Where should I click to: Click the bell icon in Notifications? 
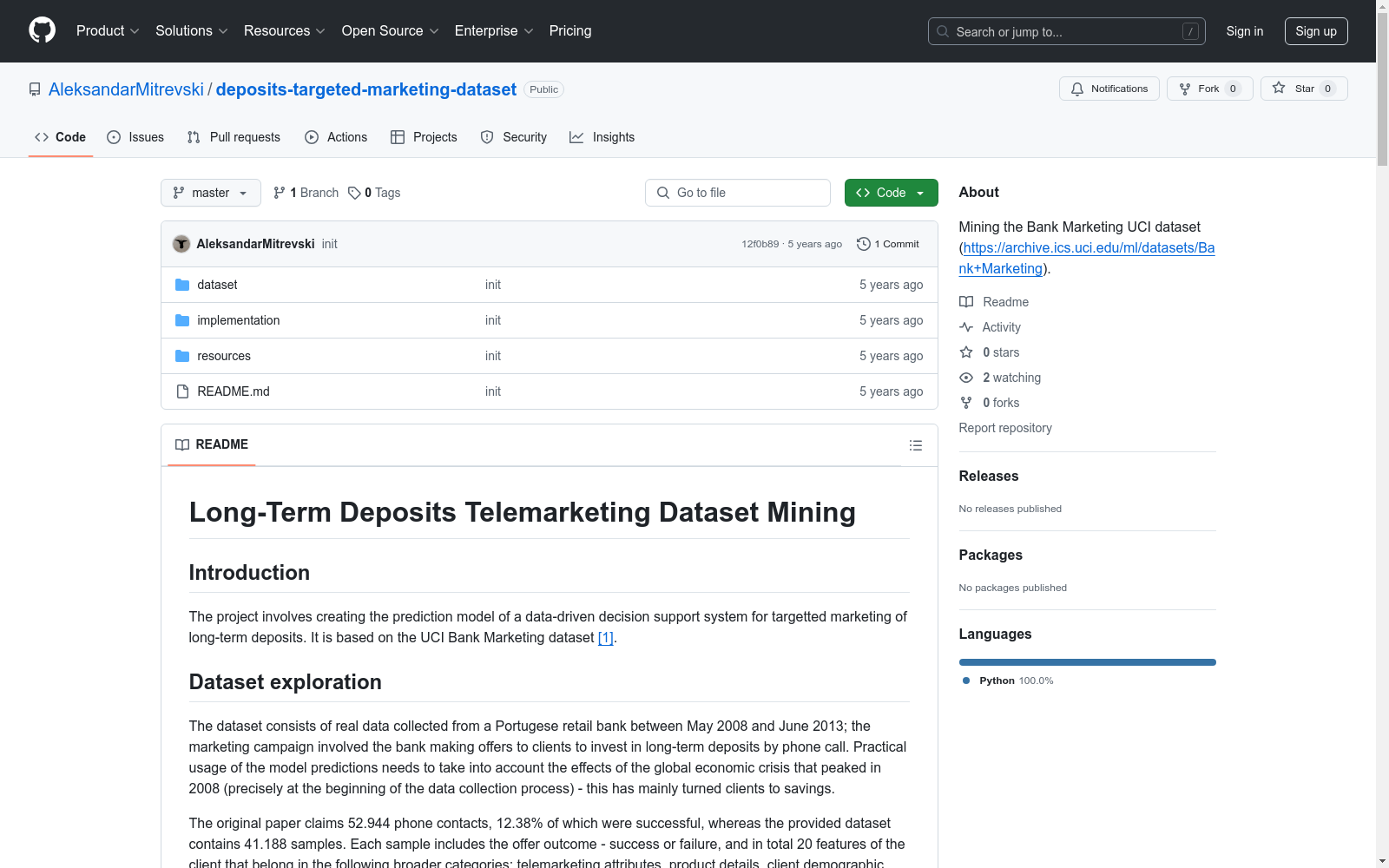[x=1077, y=89]
